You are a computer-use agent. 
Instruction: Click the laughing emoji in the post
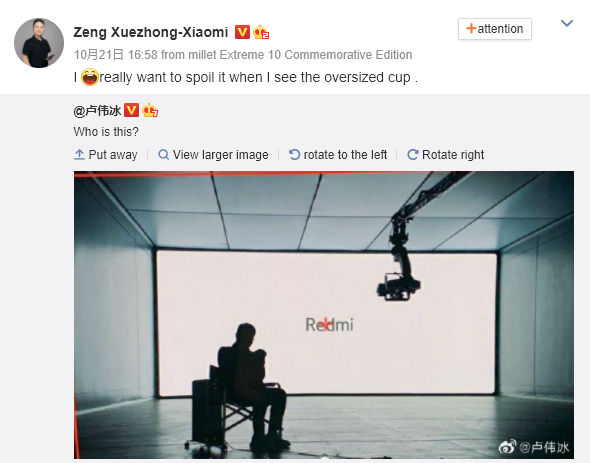(90, 77)
